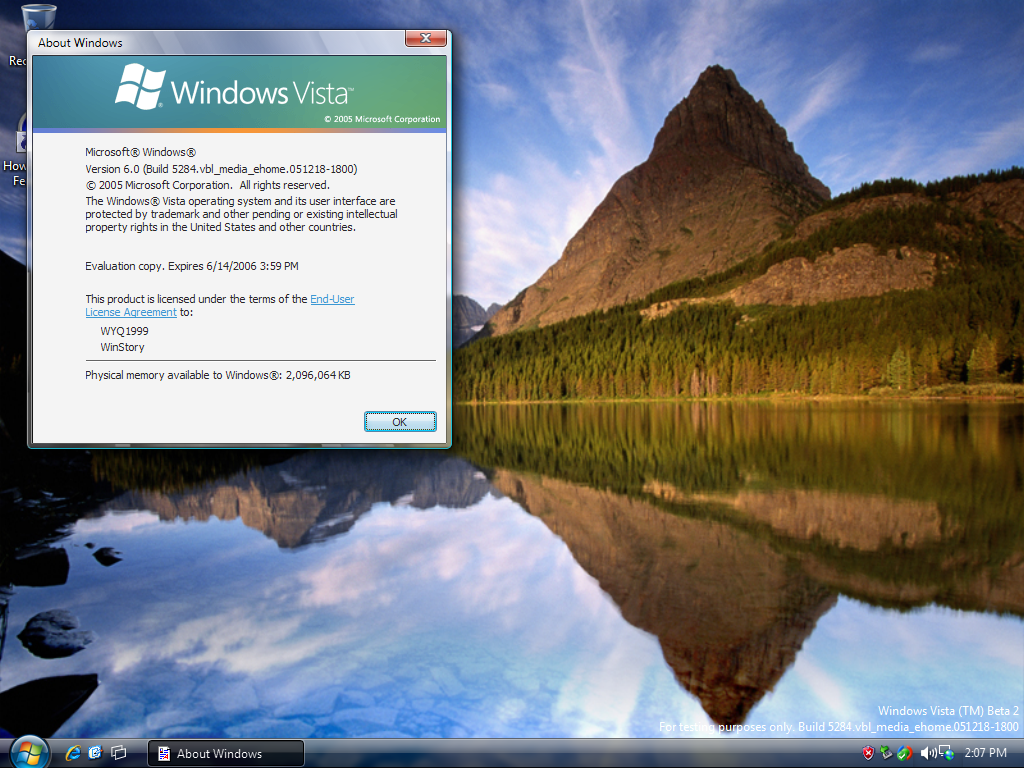Open the Start menu orb
1024x768 pixels.
(27, 752)
